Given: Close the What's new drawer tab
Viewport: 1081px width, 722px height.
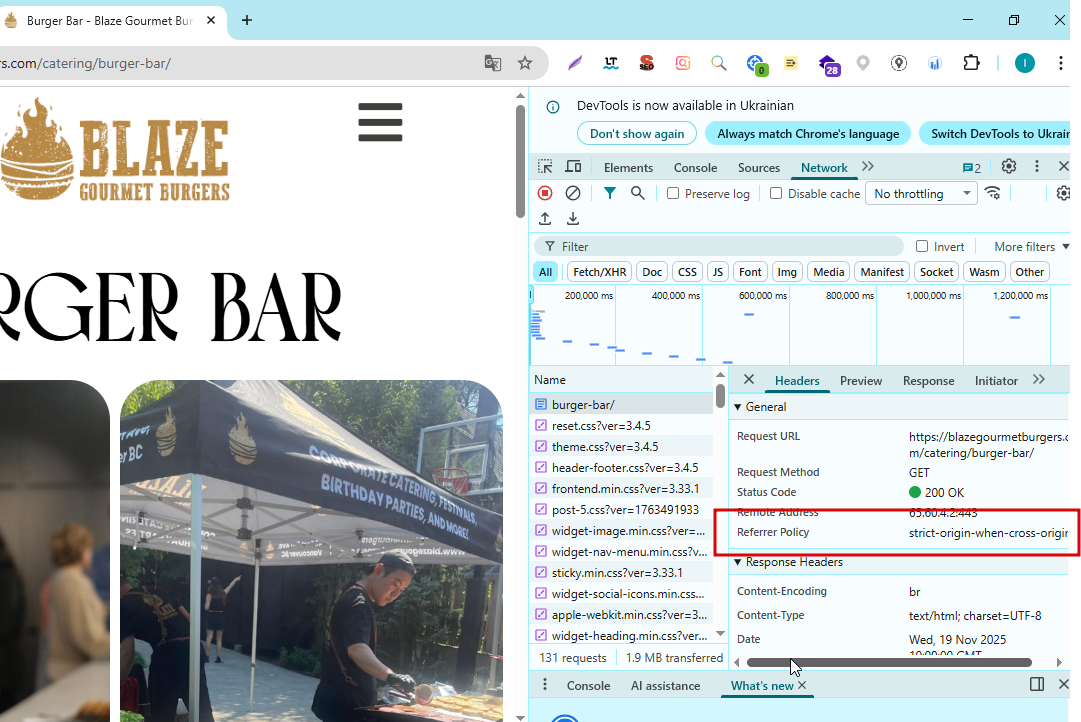Looking at the screenshot, I should click(802, 685).
